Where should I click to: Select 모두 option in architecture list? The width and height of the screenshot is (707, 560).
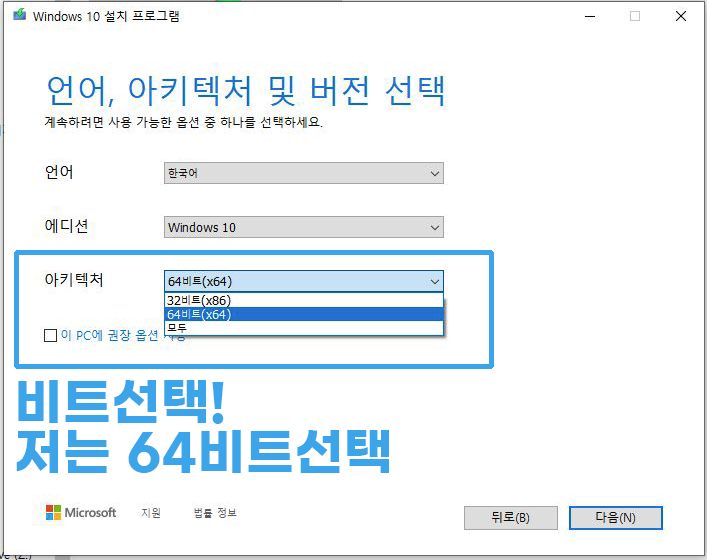pyautogui.click(x=304, y=328)
